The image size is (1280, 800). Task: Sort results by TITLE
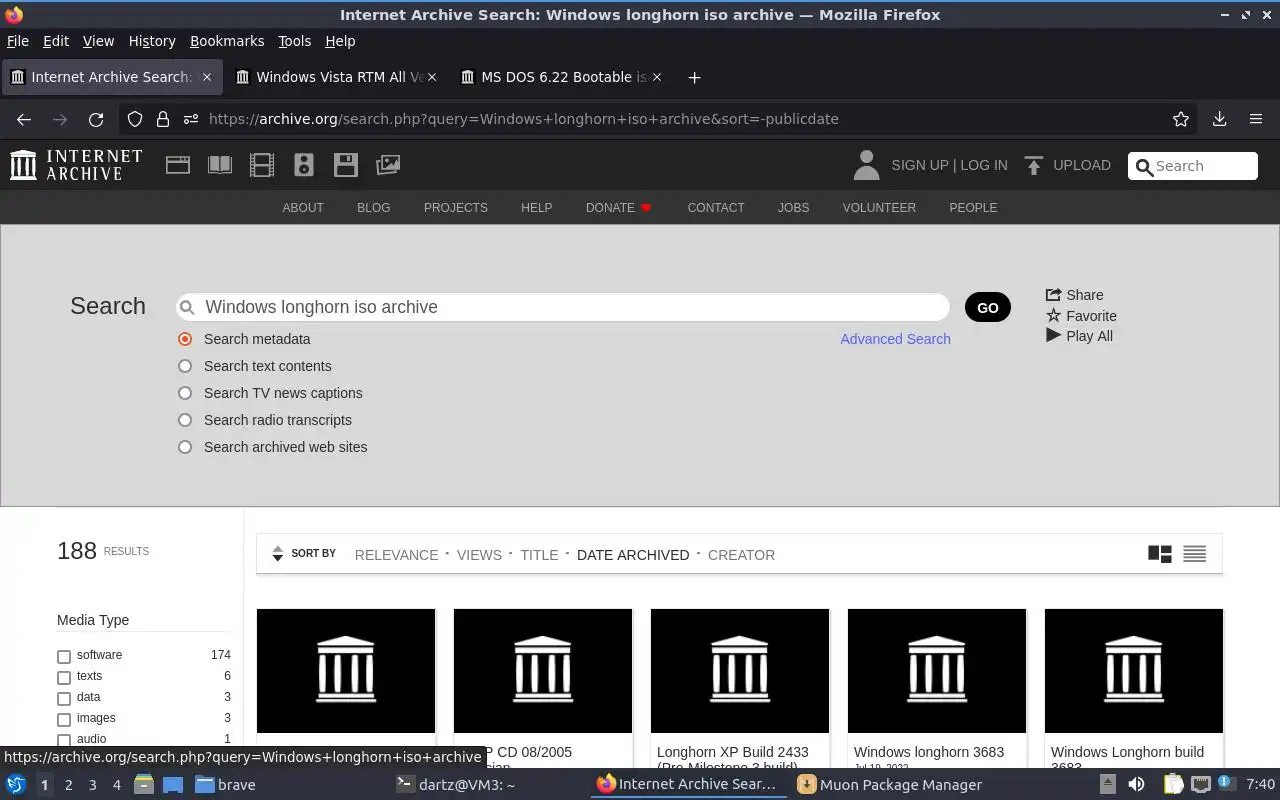click(539, 555)
